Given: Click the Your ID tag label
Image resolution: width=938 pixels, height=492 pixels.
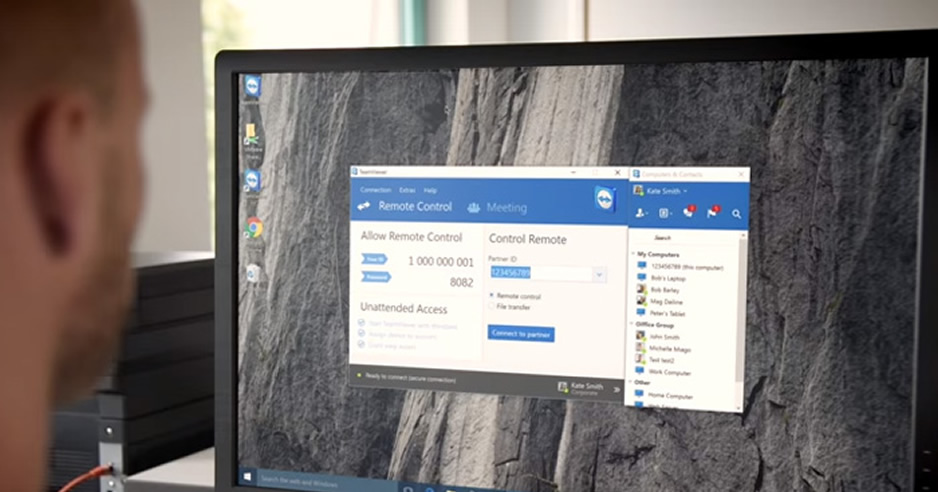Looking at the screenshot, I should [374, 259].
